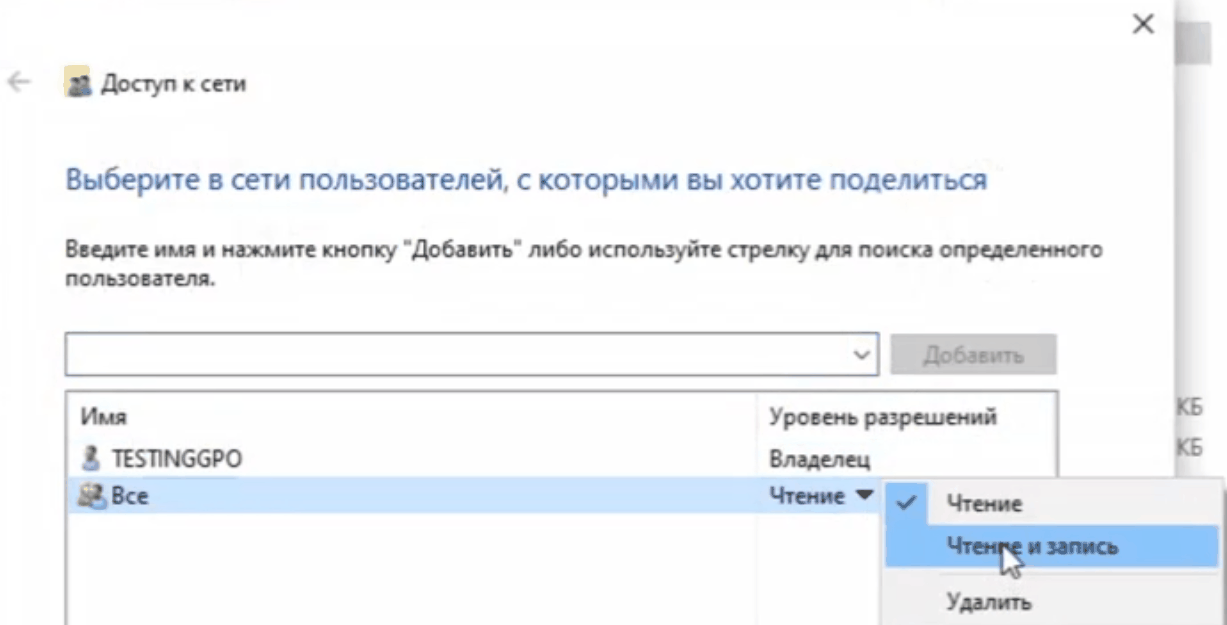This screenshot has width=1227, height=625.
Task: Click the group icon next to Все
Action: [91, 495]
